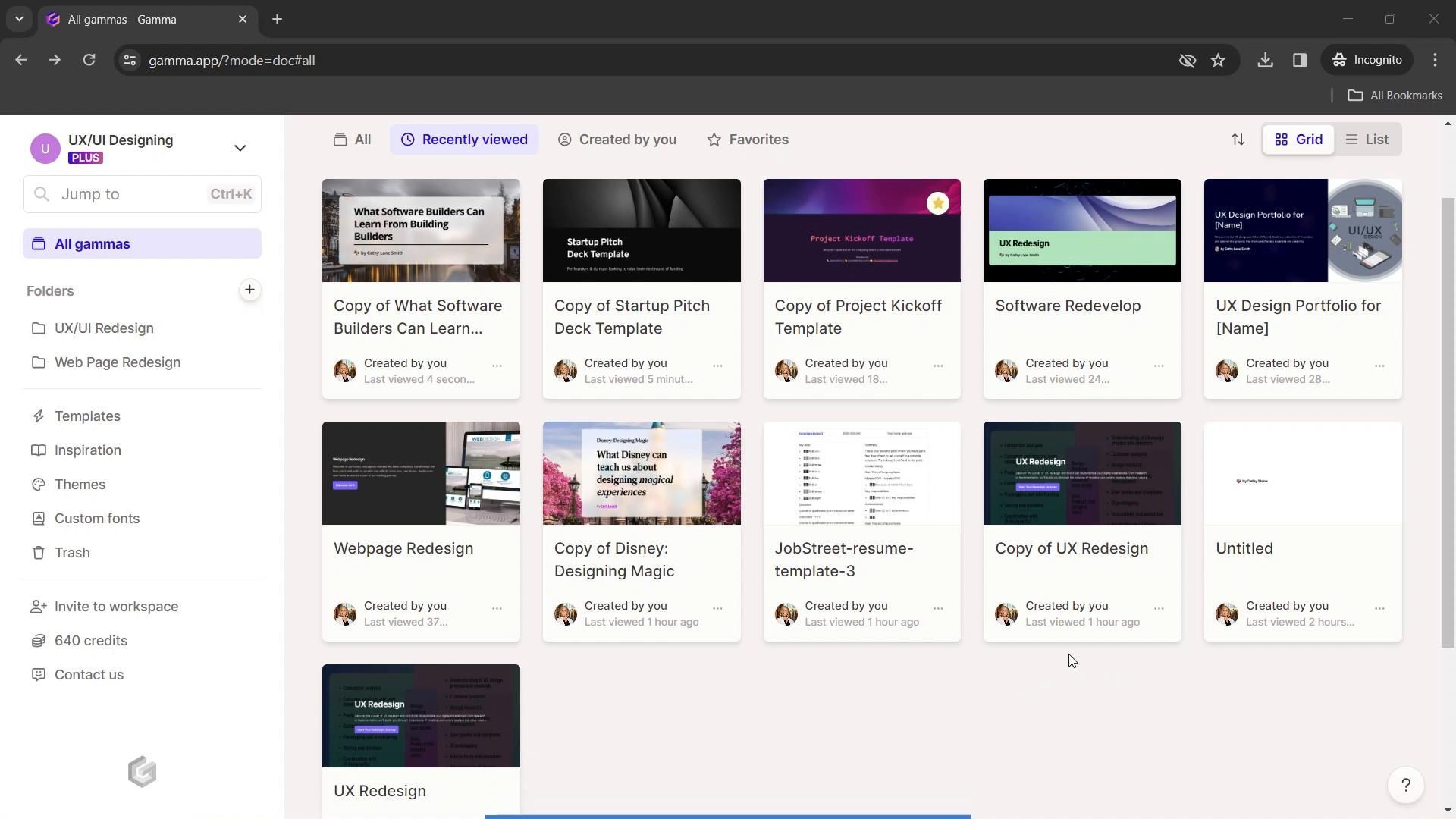Click Invite to workspace link
The height and width of the screenshot is (819, 1456).
pos(116,607)
